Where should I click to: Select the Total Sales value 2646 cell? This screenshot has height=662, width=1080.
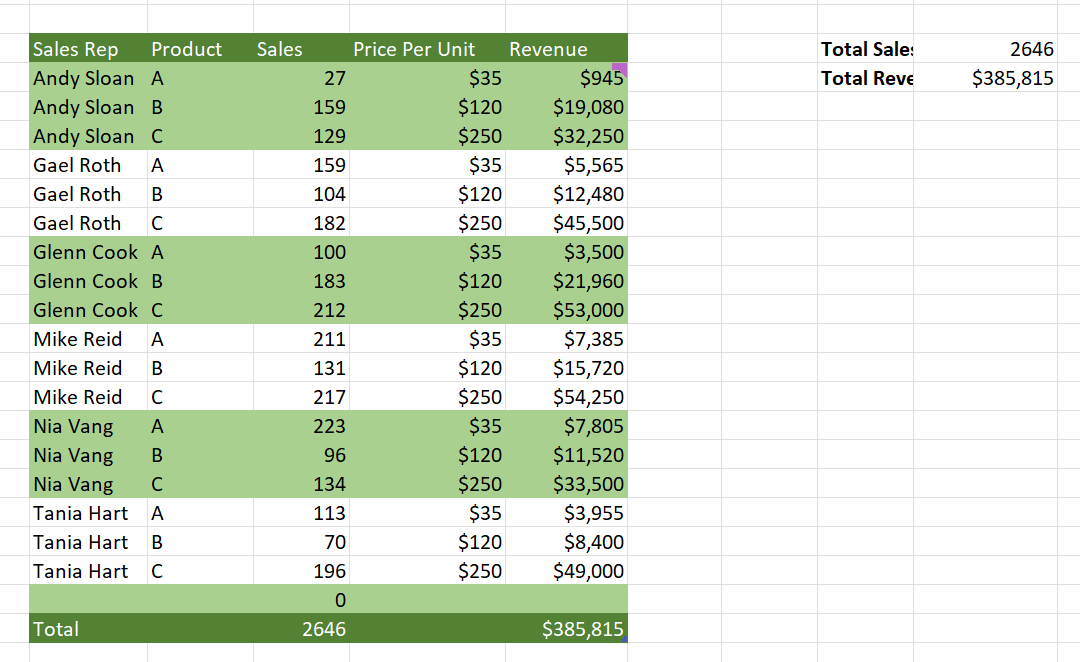pyautogui.click(x=985, y=49)
